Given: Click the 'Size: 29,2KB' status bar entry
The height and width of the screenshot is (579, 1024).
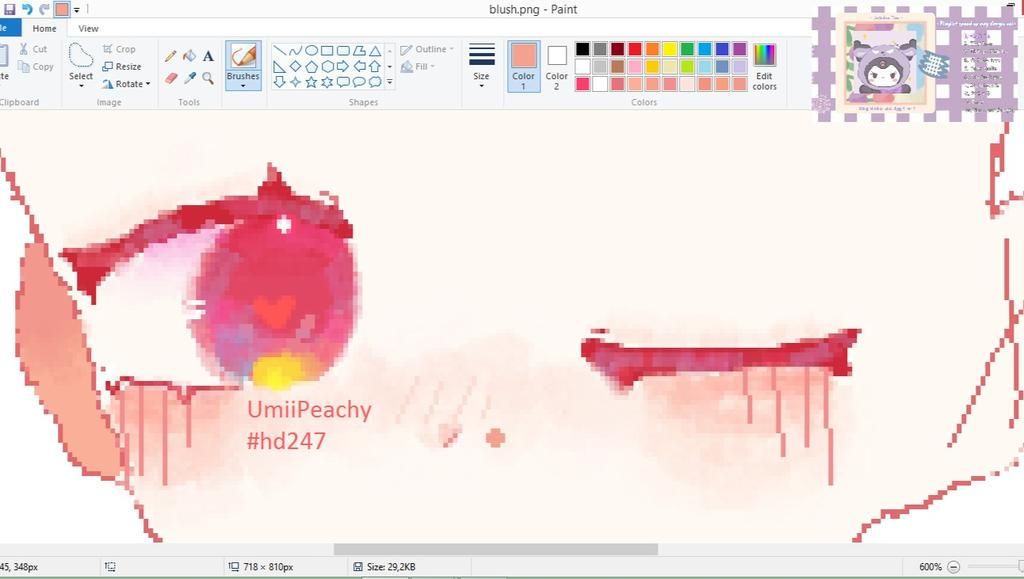Looking at the screenshot, I should point(384,567).
